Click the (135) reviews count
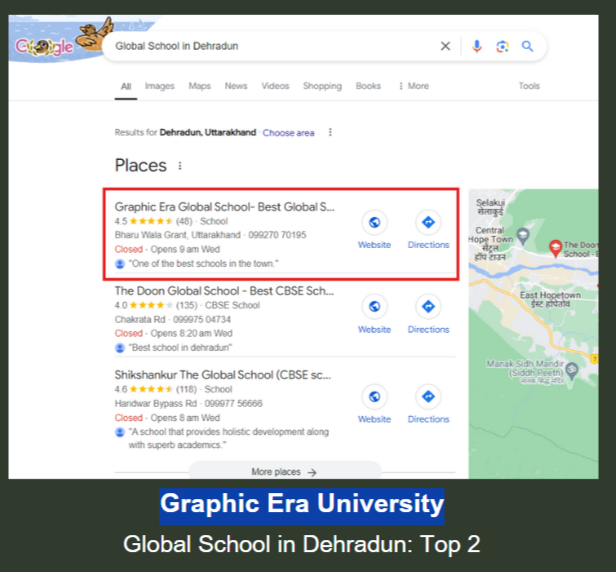616x572 pixels. pos(186,305)
